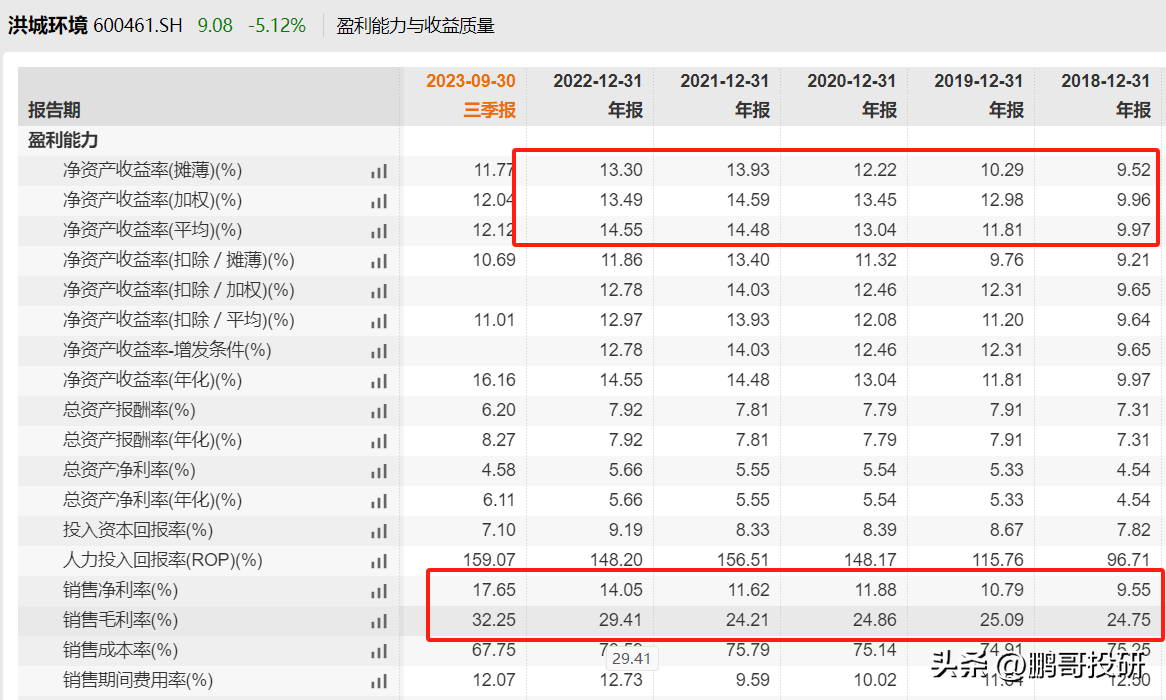1166x700 pixels.
Task: Open chart icon for 销售毛利率(%) row
Action: pyautogui.click(x=379, y=621)
